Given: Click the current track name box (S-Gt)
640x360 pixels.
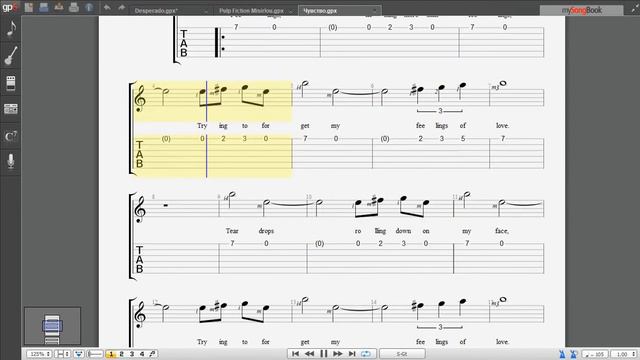Looking at the screenshot, I should click(x=402, y=354).
